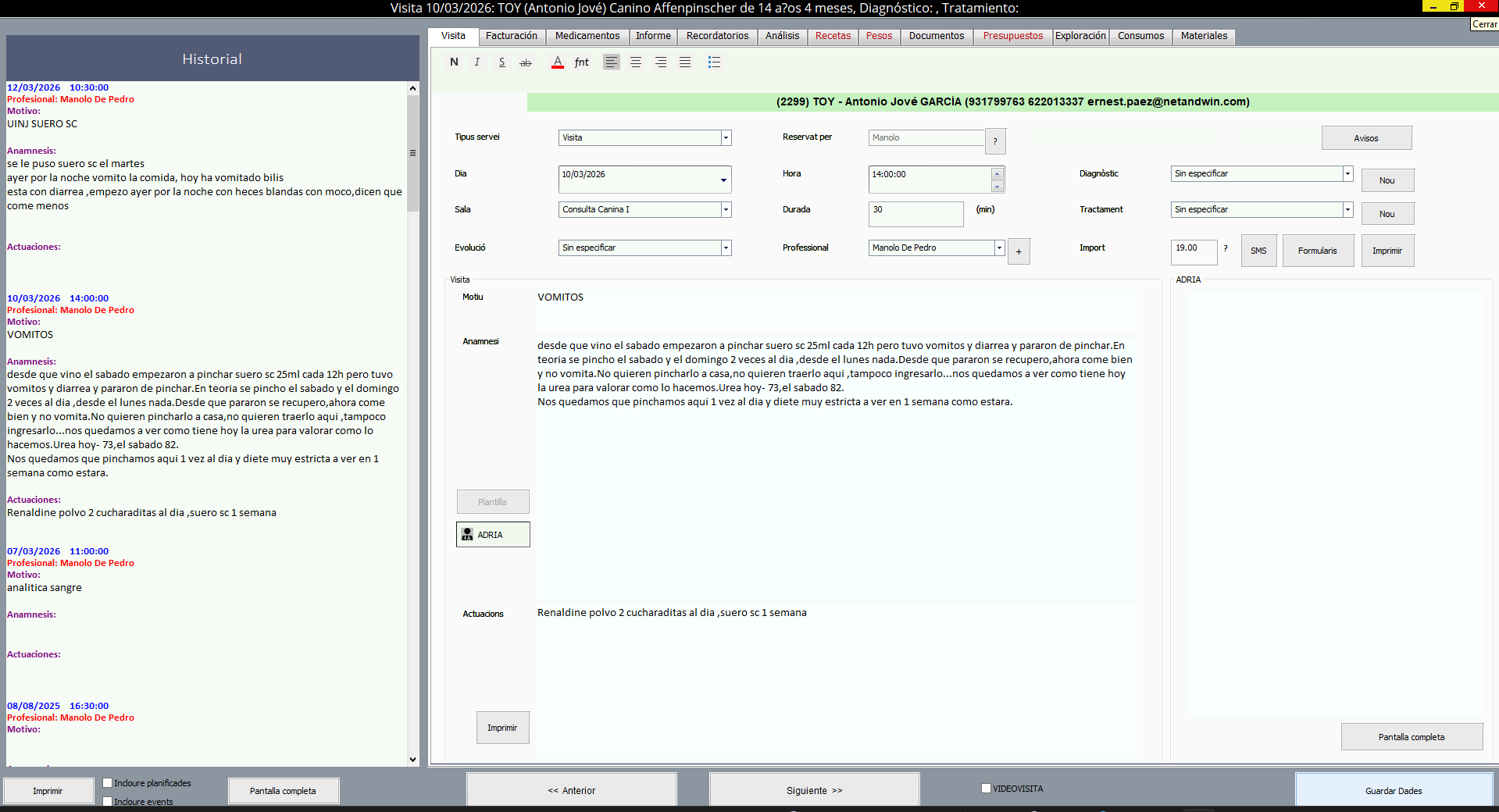Center align the text
This screenshot has height=812, width=1499.
click(x=636, y=62)
